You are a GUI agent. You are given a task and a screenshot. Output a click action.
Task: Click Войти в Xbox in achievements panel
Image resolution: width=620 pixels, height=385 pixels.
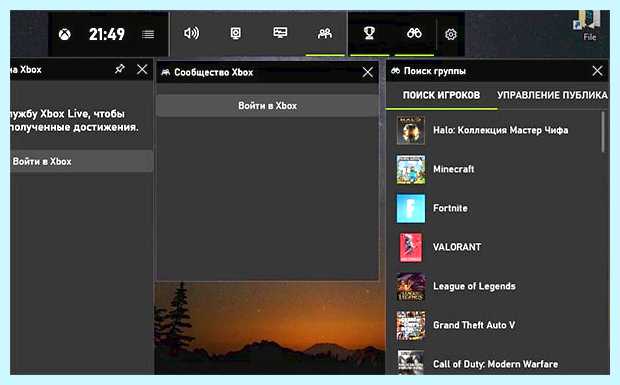pyautogui.click(x=81, y=161)
